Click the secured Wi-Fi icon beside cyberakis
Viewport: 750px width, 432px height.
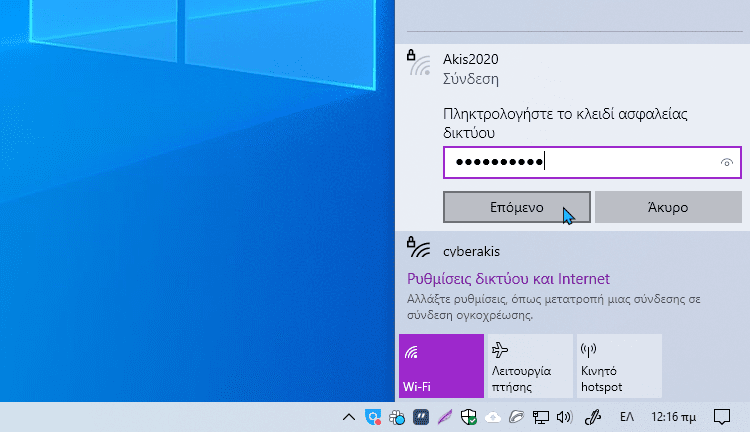click(419, 247)
